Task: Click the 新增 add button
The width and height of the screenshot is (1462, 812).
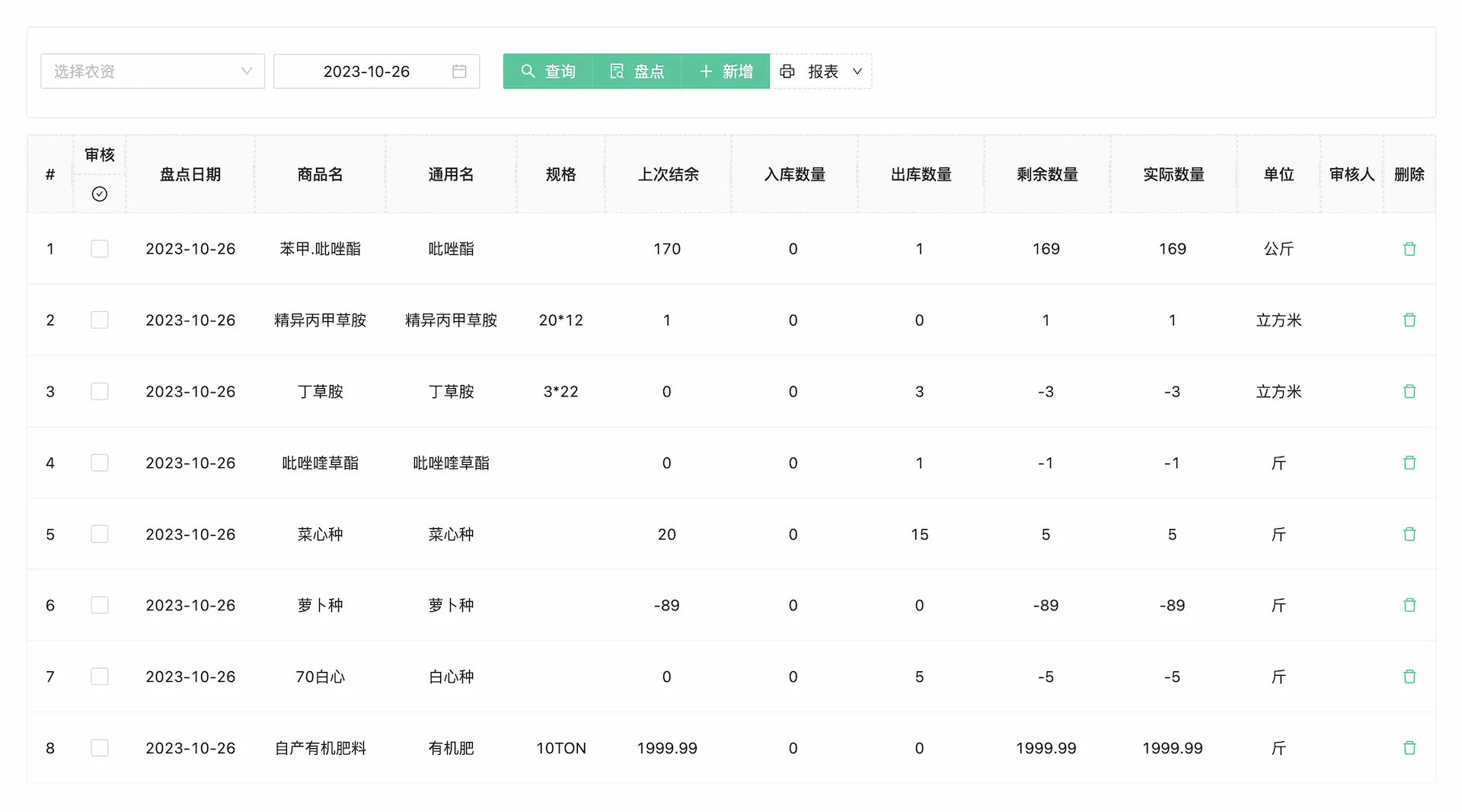Action: [x=726, y=72]
